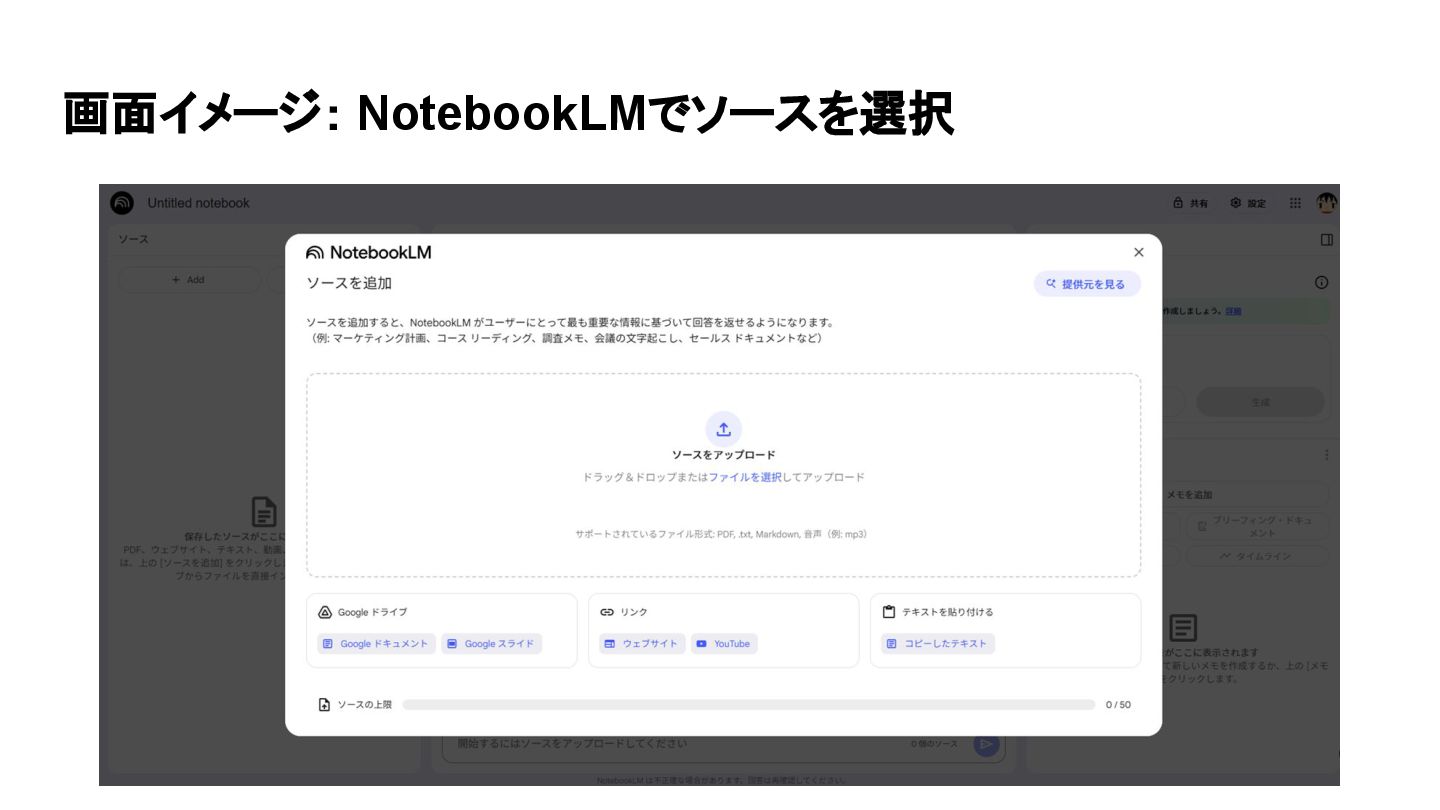1440x810 pixels.
Task: Toggle the right panel collapse icon
Action: (x=1327, y=240)
